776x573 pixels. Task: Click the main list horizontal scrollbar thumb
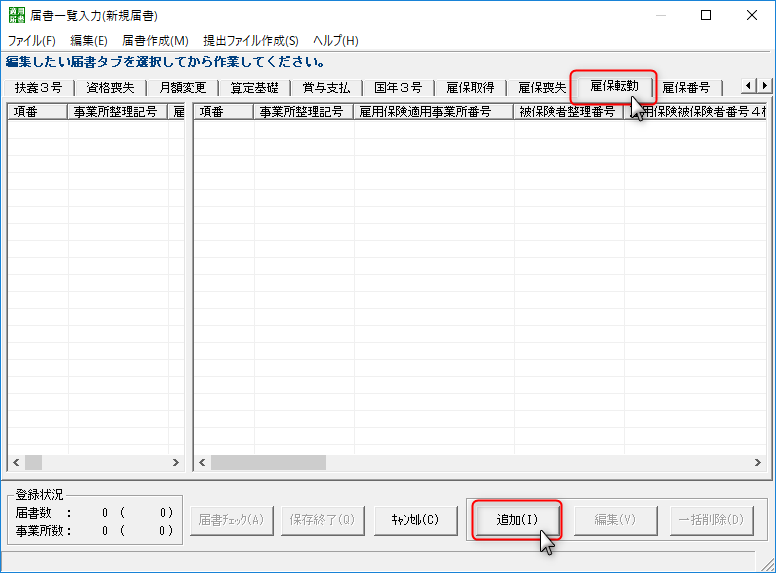pyautogui.click(x=268, y=463)
